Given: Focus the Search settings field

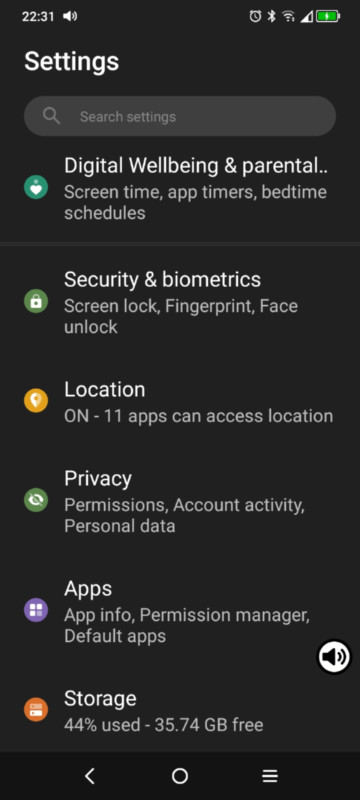Looking at the screenshot, I should (180, 116).
